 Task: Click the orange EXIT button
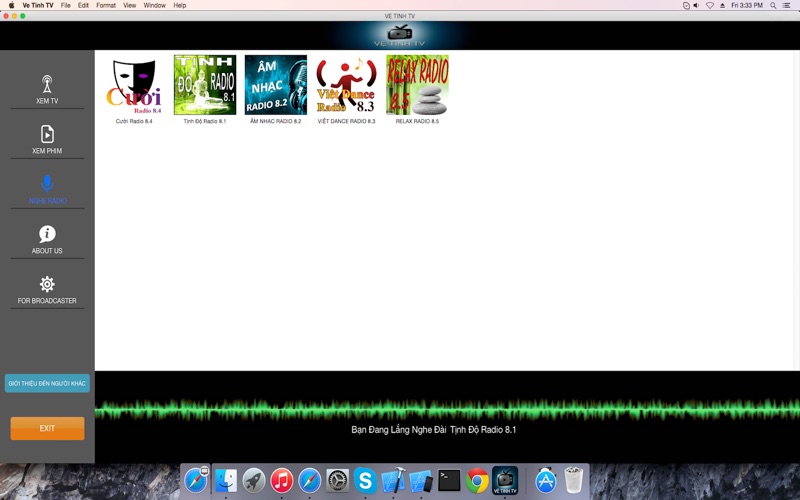pyautogui.click(x=47, y=428)
